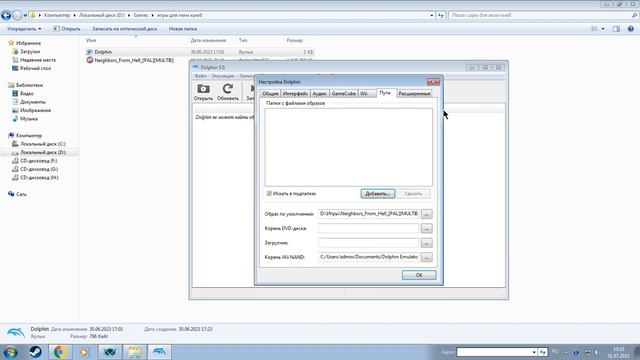Sort by the Имя column header

point(91,40)
